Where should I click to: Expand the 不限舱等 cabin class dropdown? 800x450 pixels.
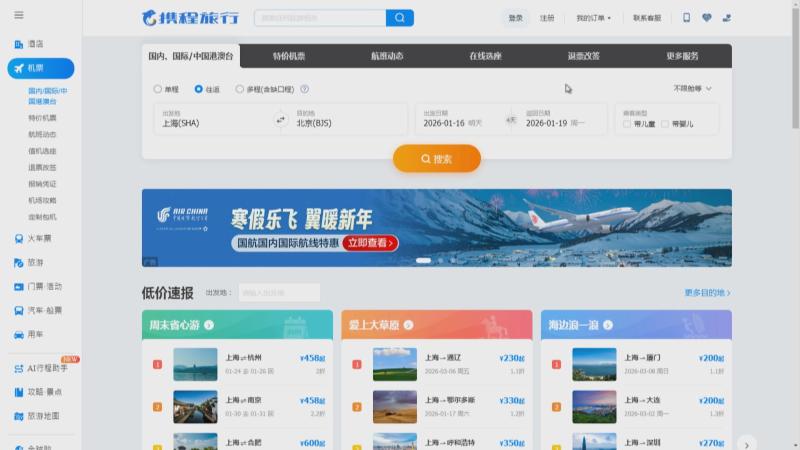692,89
